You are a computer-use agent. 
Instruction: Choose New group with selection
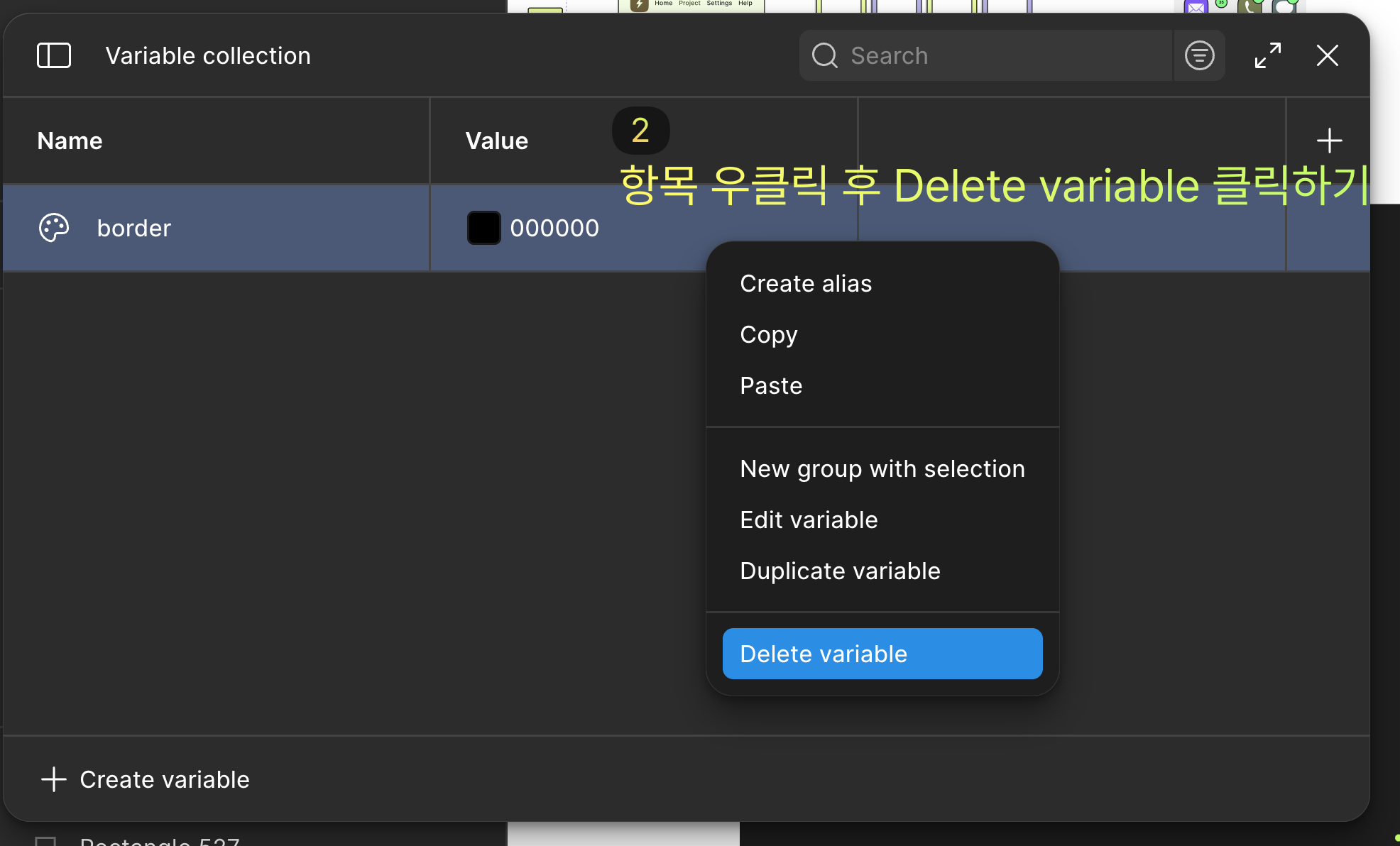(x=882, y=469)
